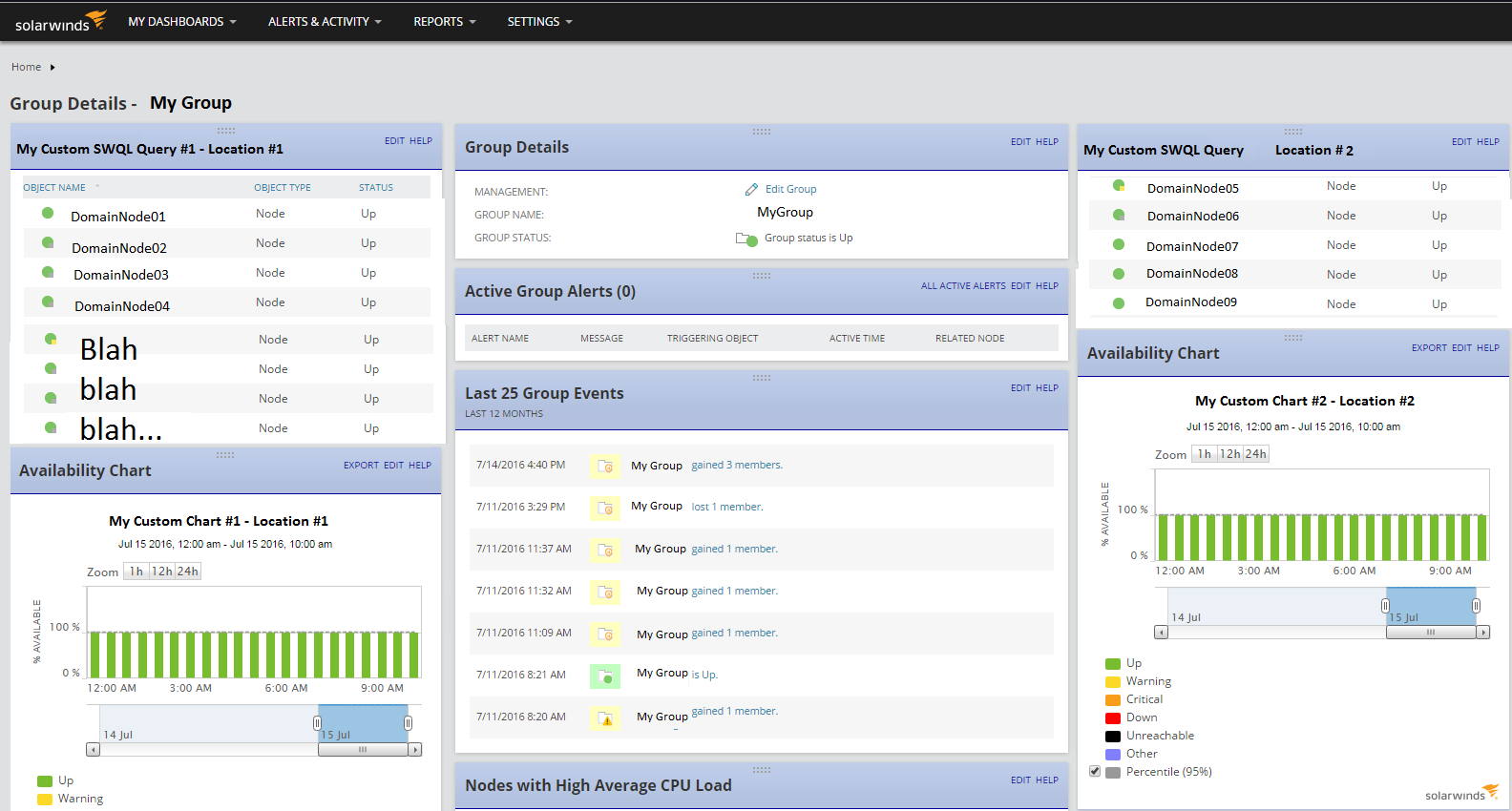Click the status dot beside DomainNode04
1512x811 pixels.
48,302
